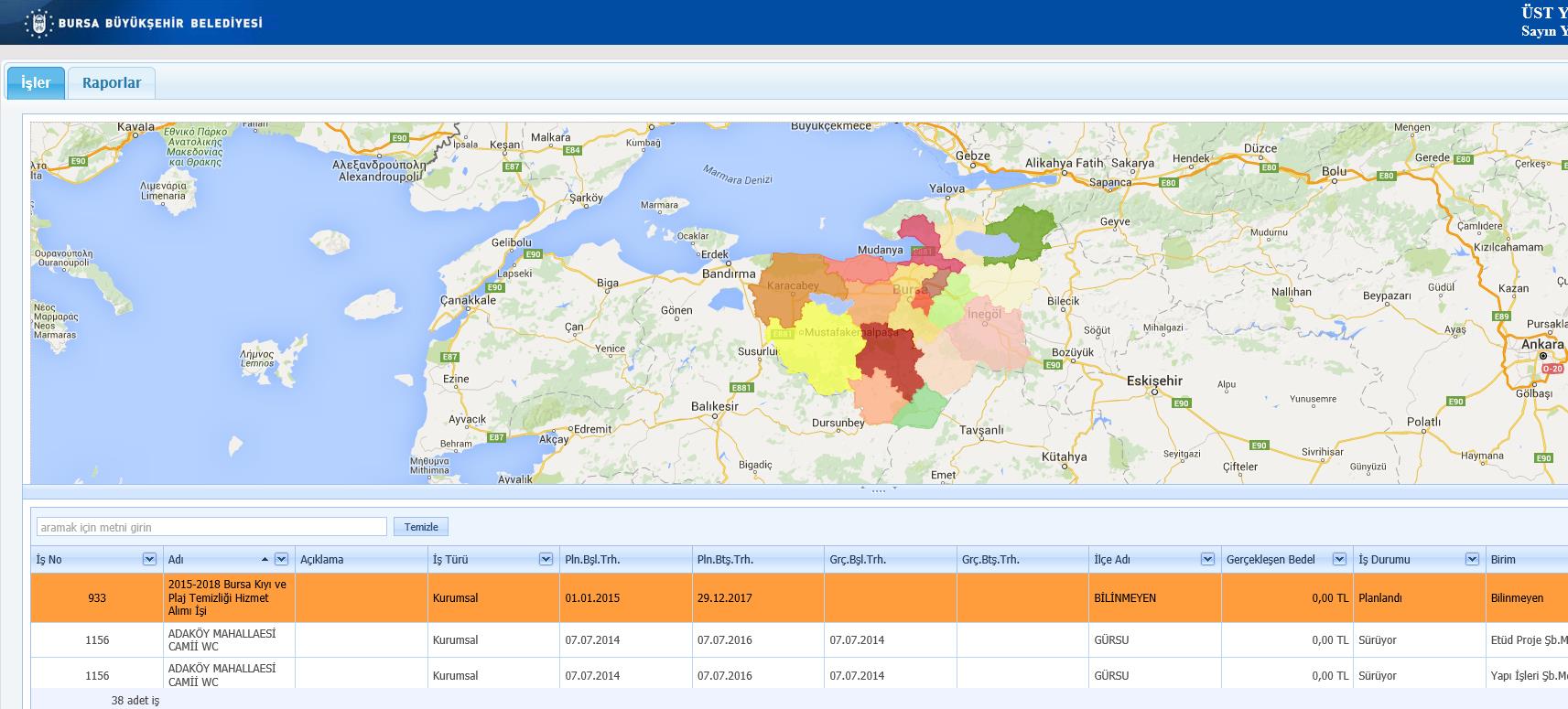Switch to the İşler tab
The image size is (1568, 709).
[36, 82]
